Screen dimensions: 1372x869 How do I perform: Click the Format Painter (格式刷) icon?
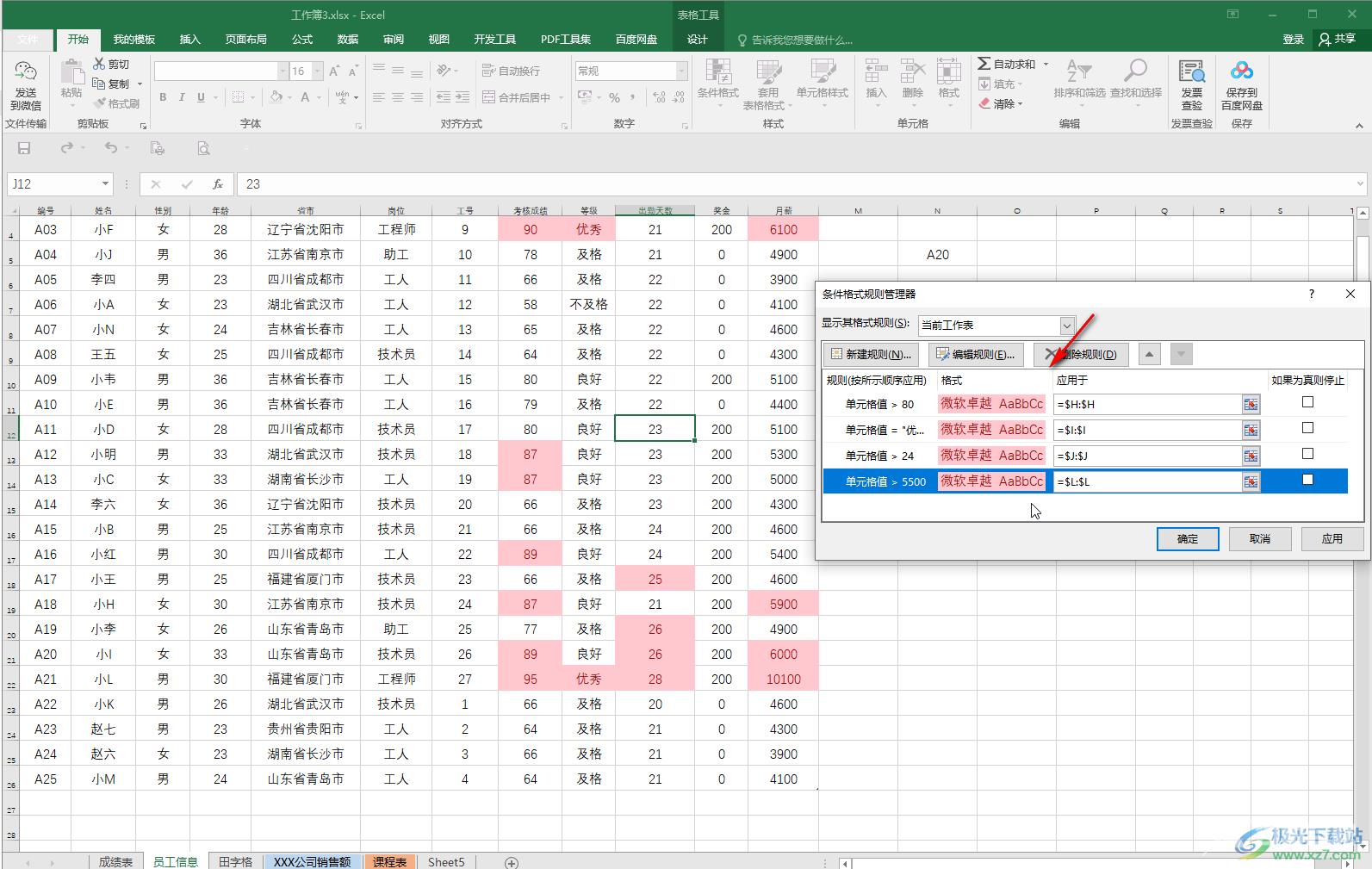click(99, 103)
